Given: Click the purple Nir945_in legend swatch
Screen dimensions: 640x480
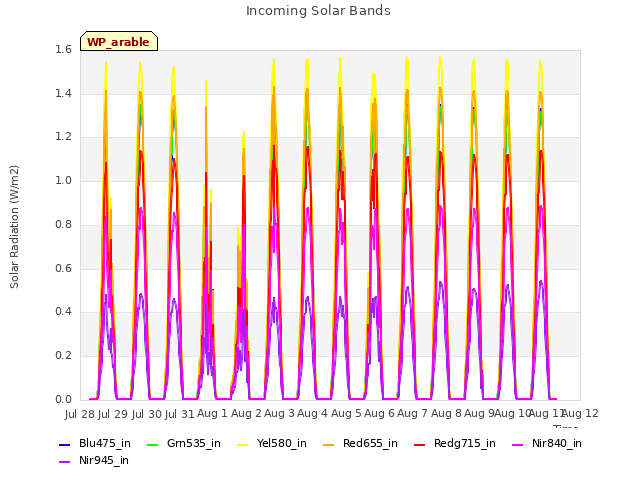Looking at the screenshot, I should 65,462.
